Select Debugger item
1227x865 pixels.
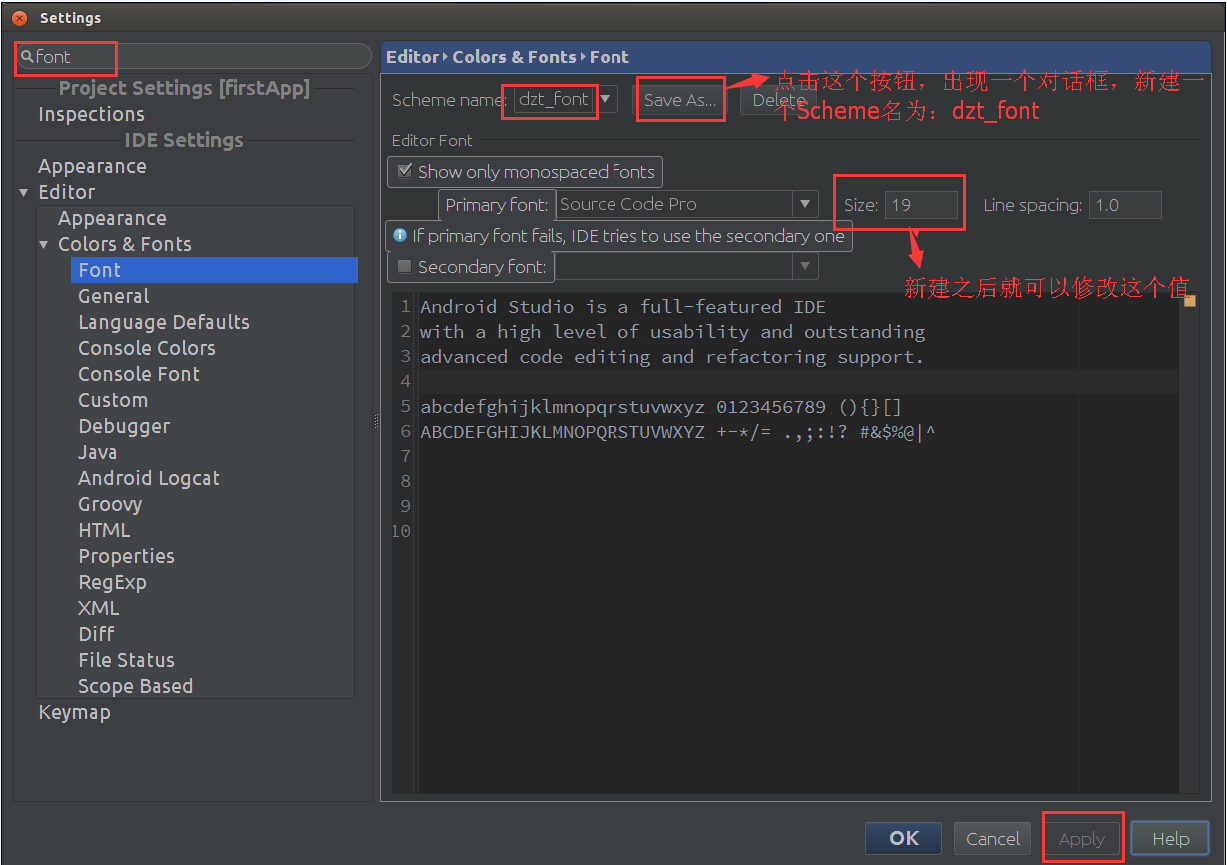coord(124,426)
